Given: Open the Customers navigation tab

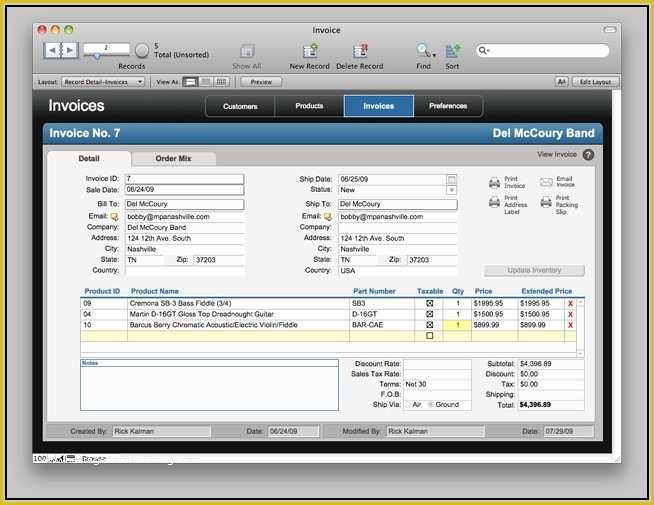Looking at the screenshot, I should (240, 106).
